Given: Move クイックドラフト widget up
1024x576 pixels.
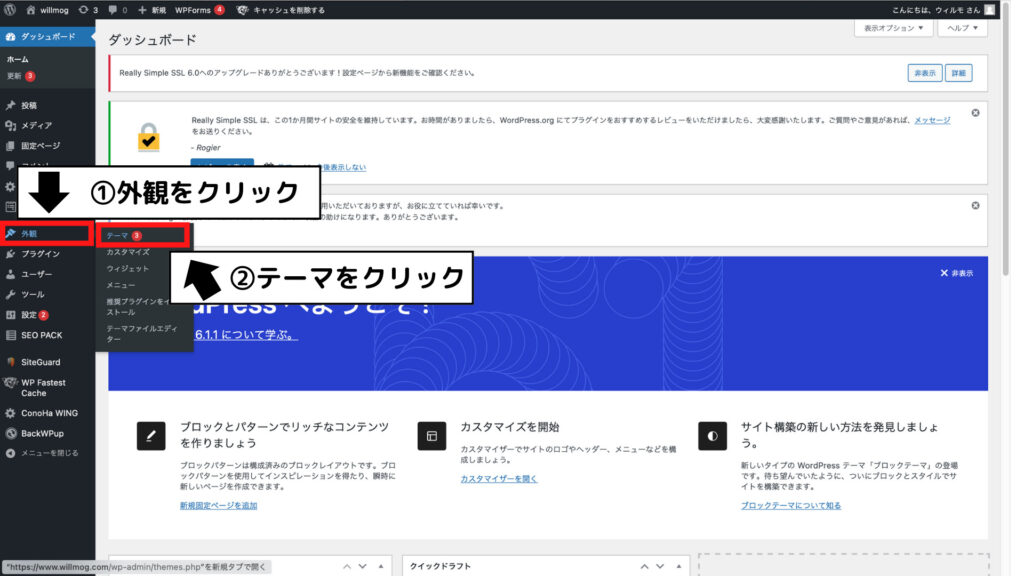Looking at the screenshot, I should point(645,566).
